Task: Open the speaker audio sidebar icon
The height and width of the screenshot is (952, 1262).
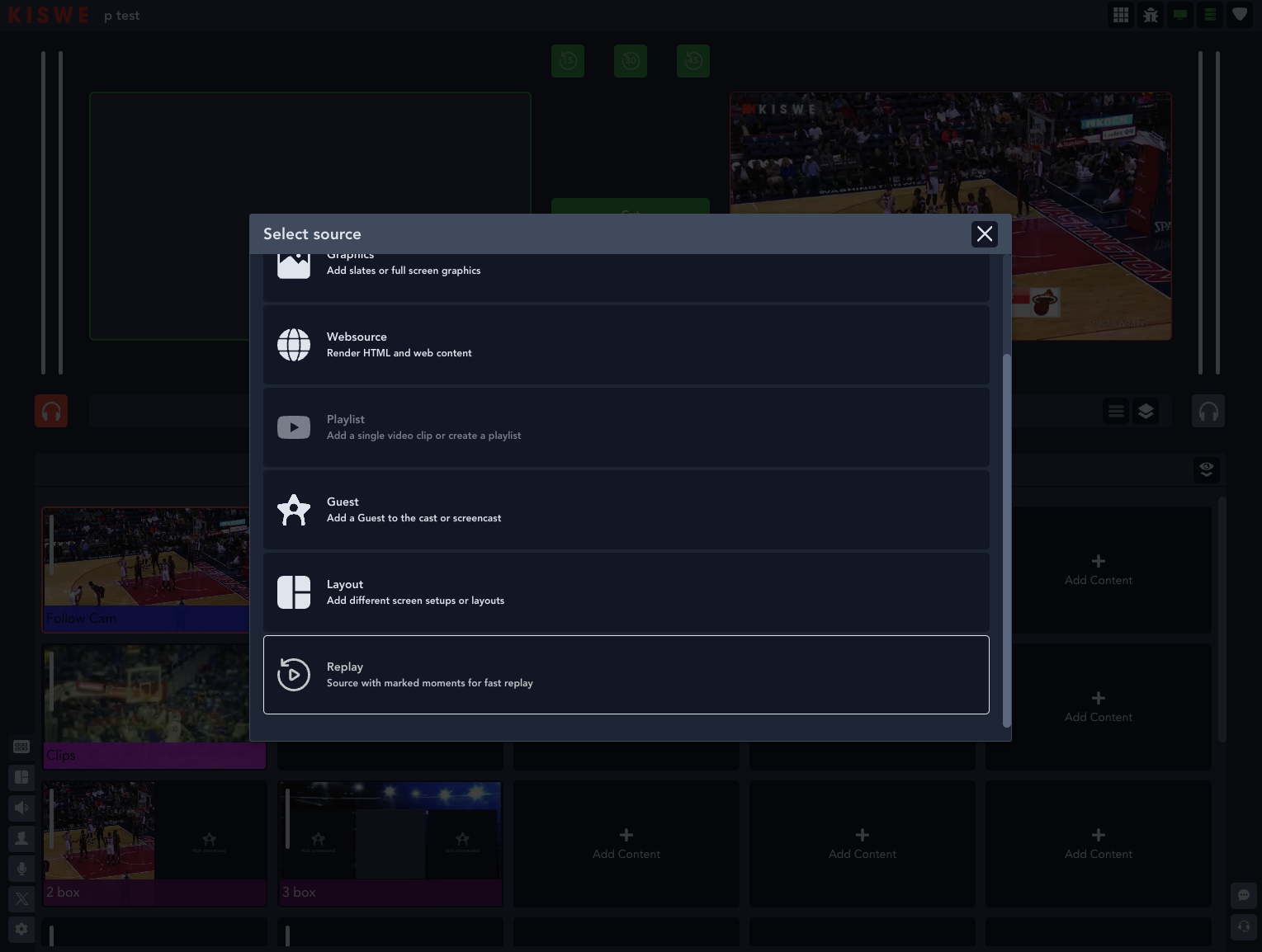Action: (21, 808)
